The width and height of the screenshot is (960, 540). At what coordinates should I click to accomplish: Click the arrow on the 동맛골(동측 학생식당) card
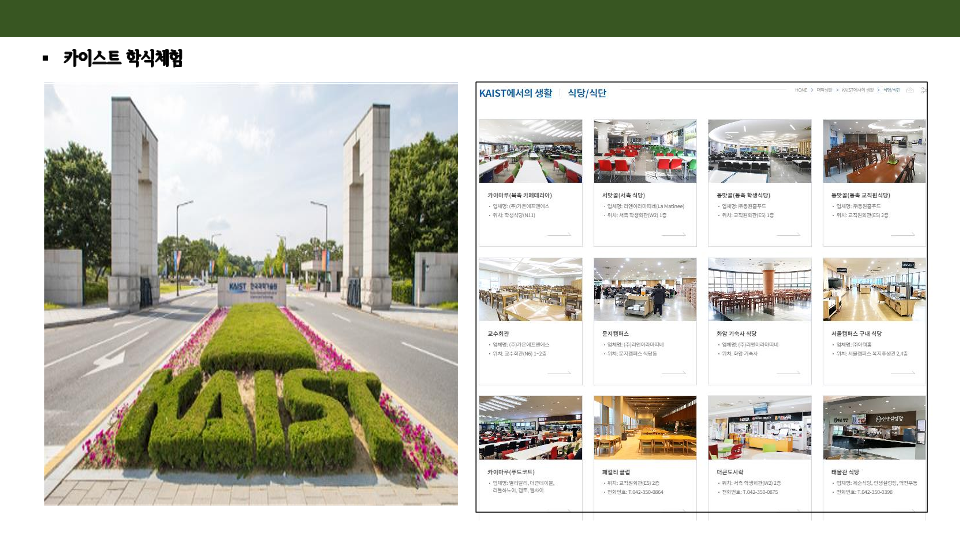(x=788, y=234)
